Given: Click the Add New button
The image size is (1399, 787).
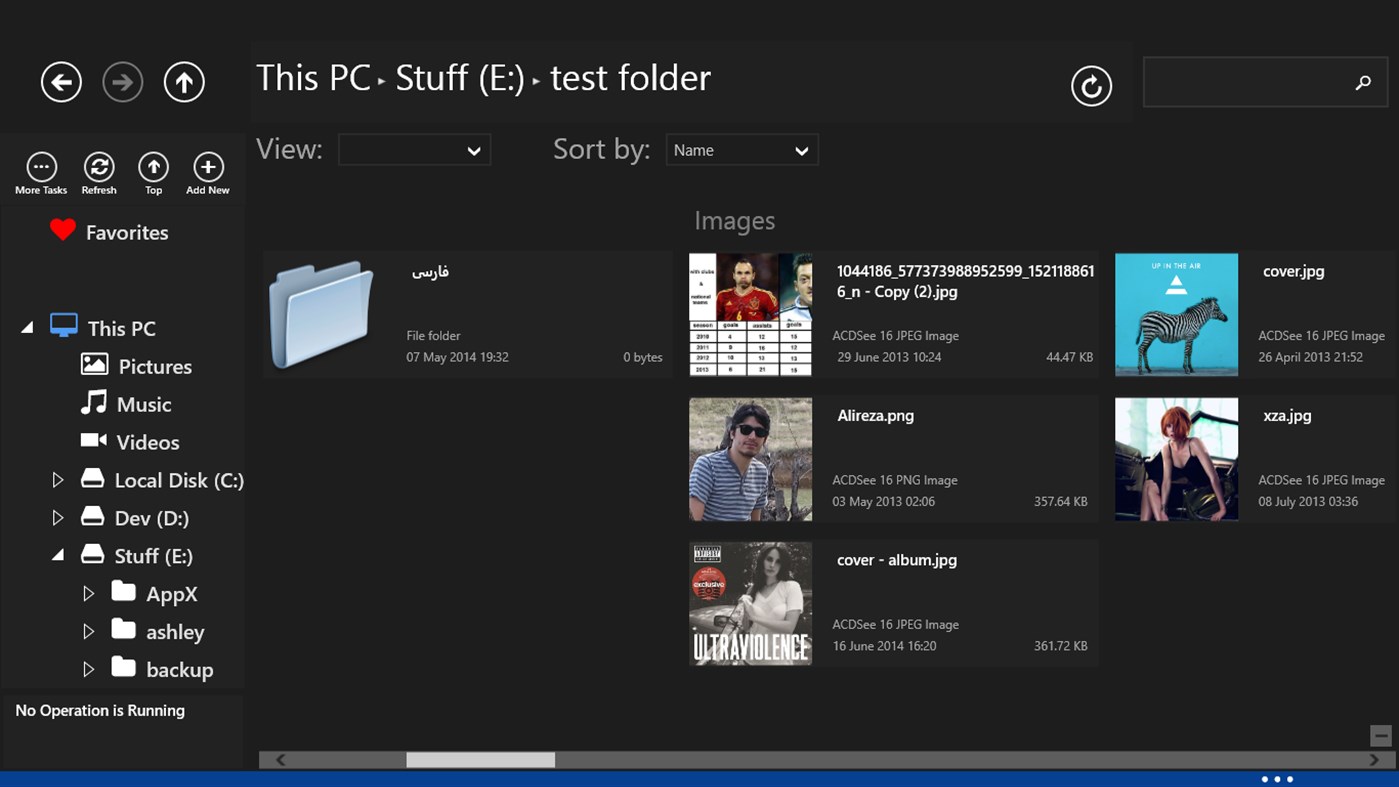Looking at the screenshot, I should pos(208,168).
